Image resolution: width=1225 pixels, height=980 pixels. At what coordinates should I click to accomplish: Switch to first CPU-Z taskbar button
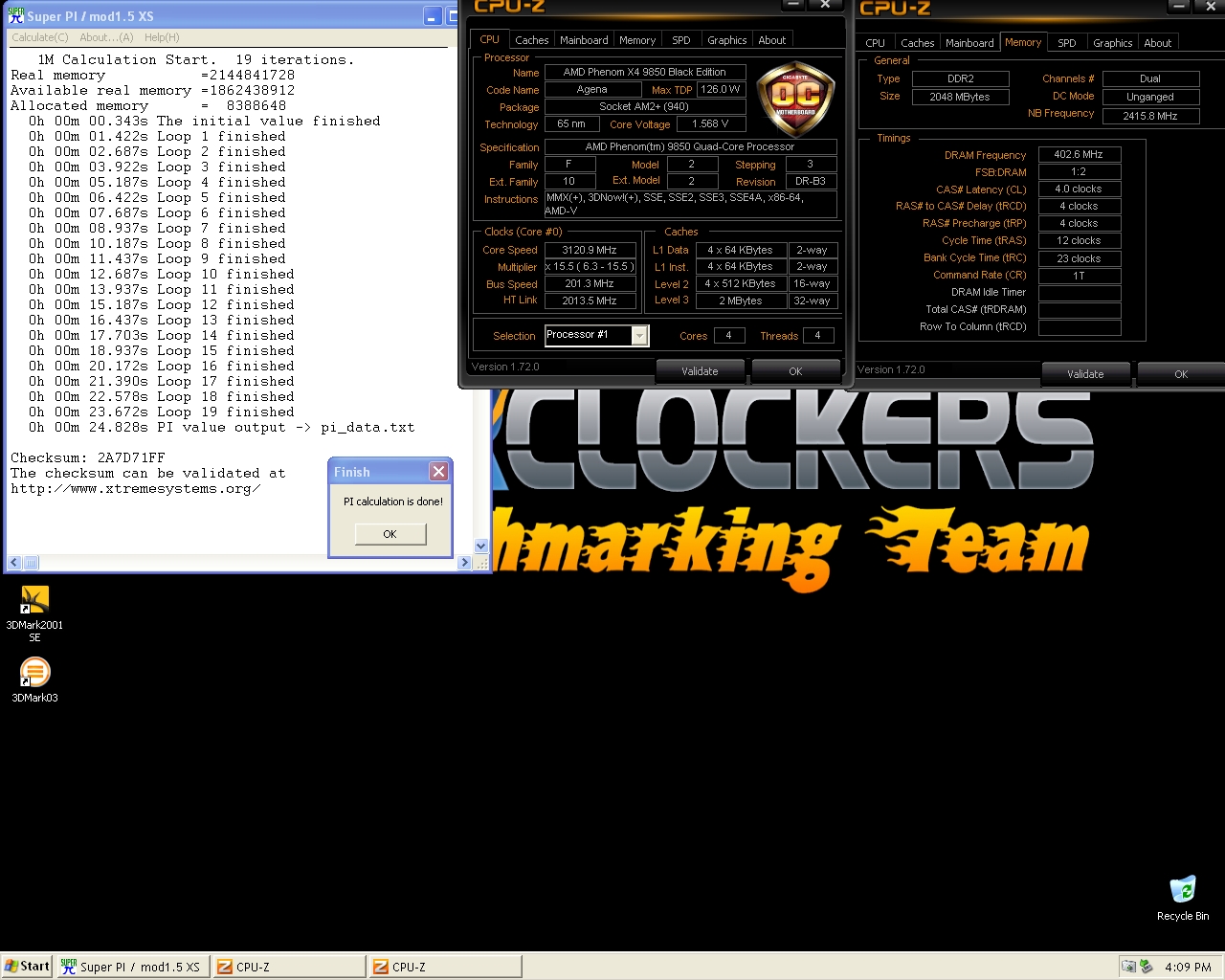288,967
